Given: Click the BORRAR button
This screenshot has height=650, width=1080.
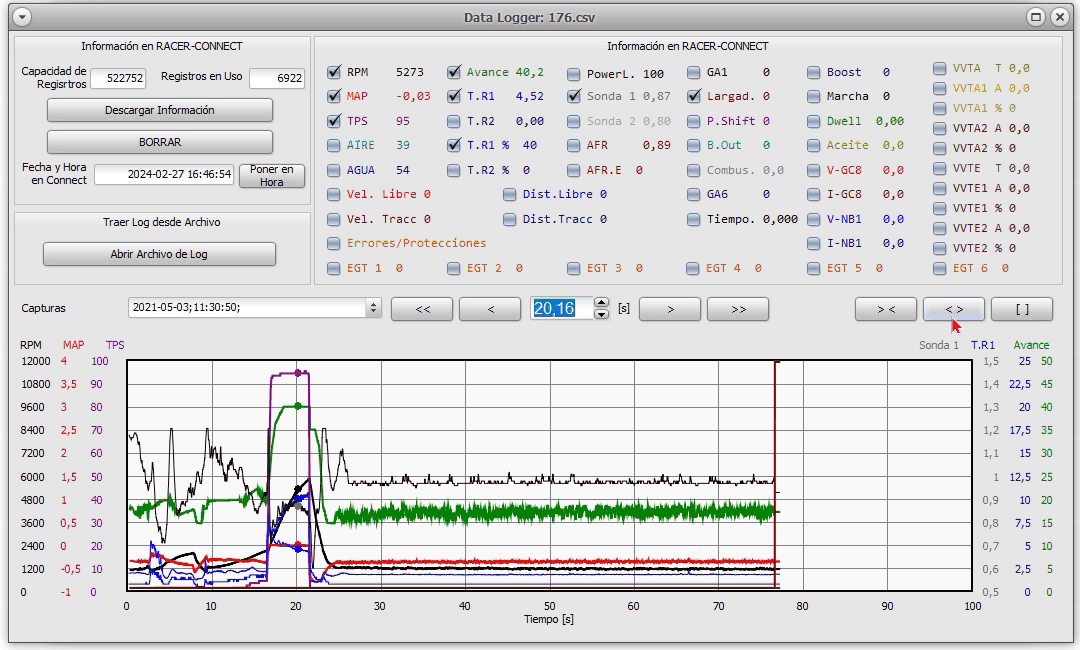Looking at the screenshot, I should [160, 142].
